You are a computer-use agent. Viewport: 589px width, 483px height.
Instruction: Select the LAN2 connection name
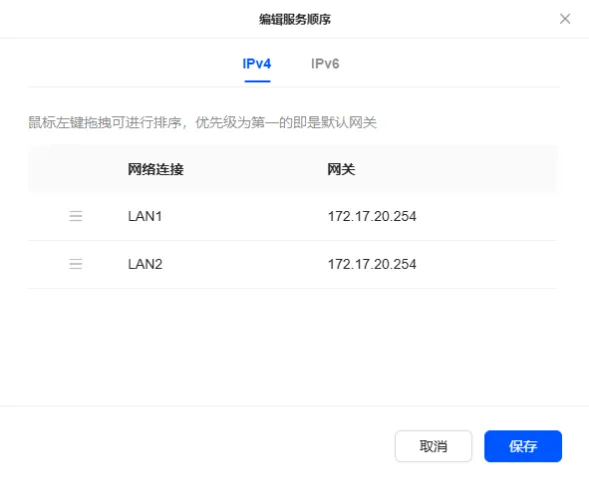145,264
